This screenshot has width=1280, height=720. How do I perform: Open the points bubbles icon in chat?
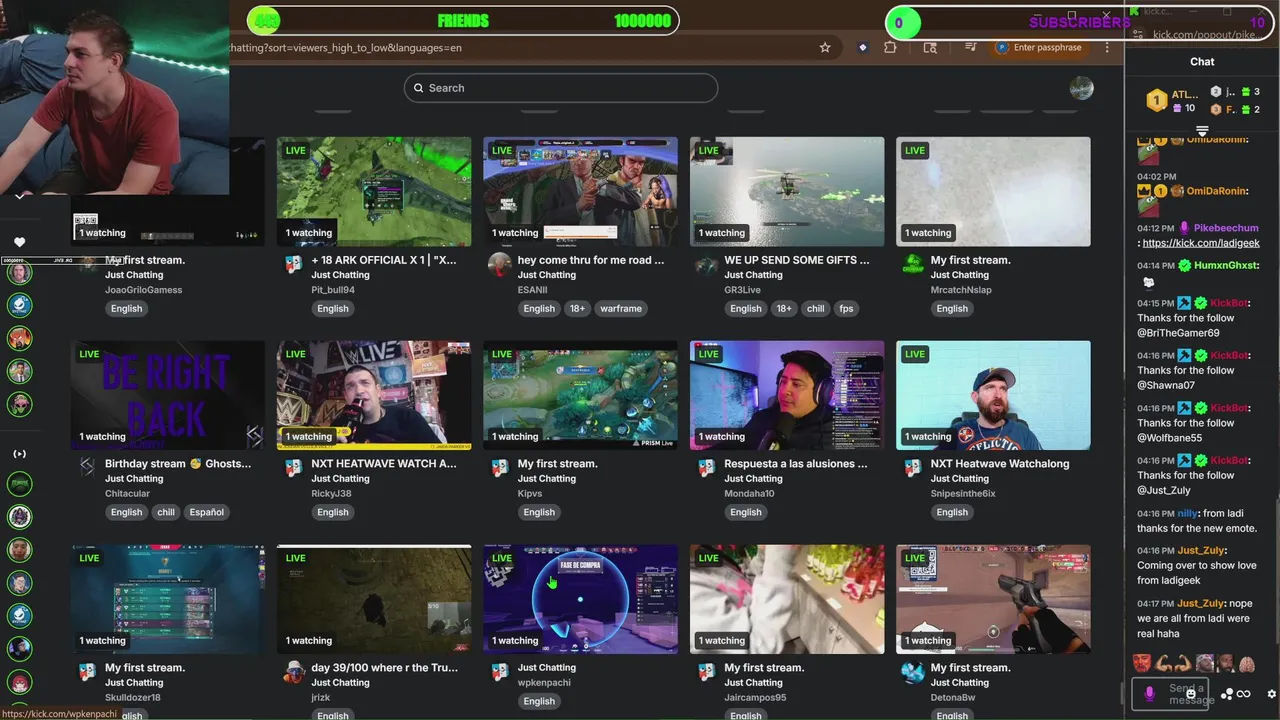[1227, 694]
